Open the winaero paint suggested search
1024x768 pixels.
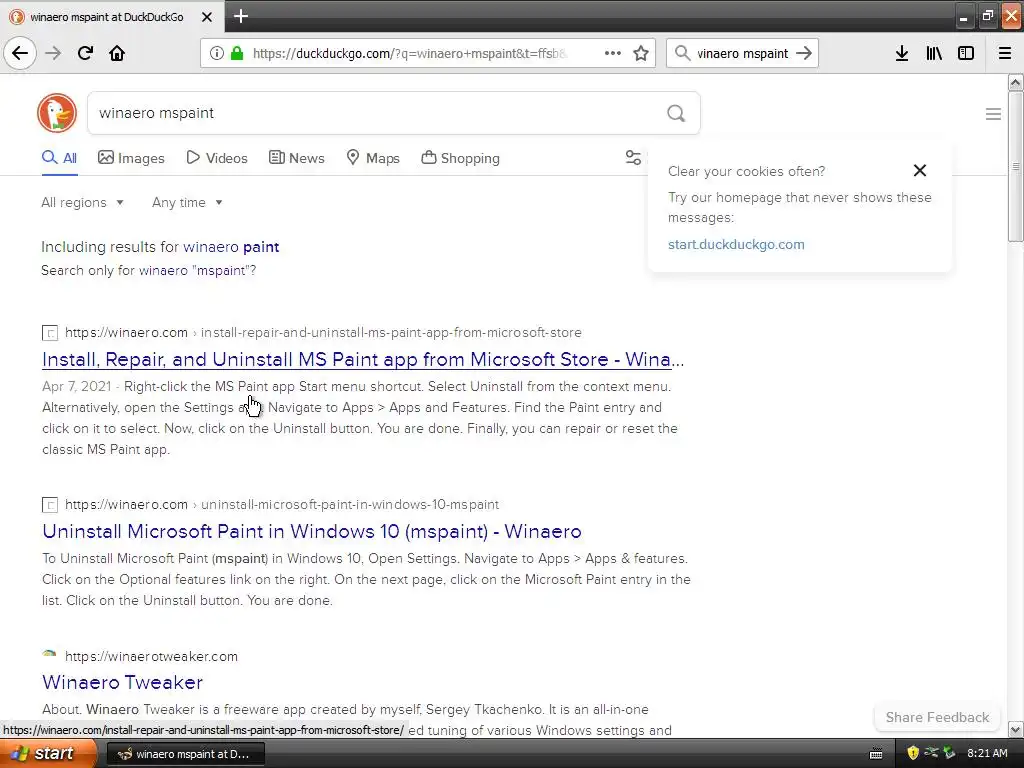coord(231,247)
